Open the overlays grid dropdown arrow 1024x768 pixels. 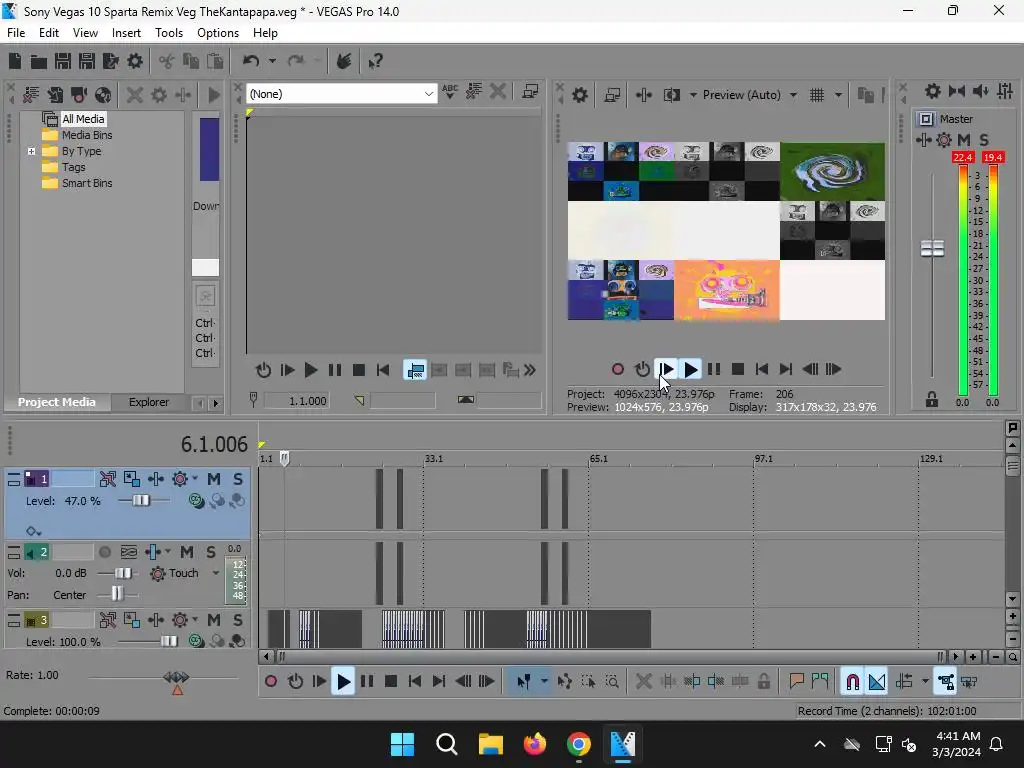838,95
